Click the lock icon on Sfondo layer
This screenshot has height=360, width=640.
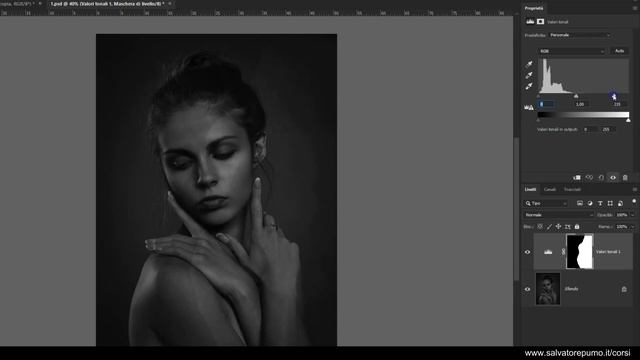pos(624,289)
